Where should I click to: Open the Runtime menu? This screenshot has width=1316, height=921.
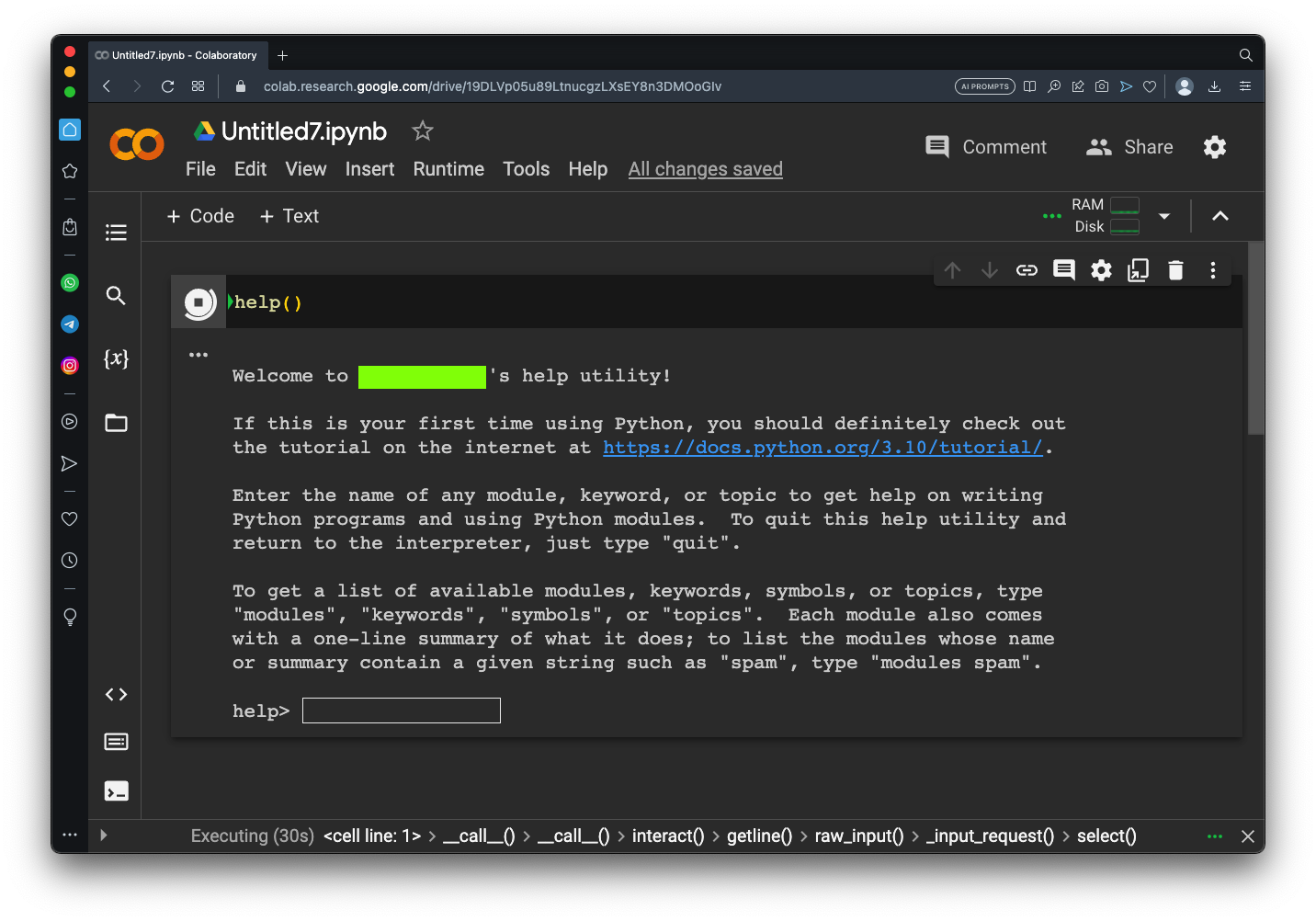point(448,169)
